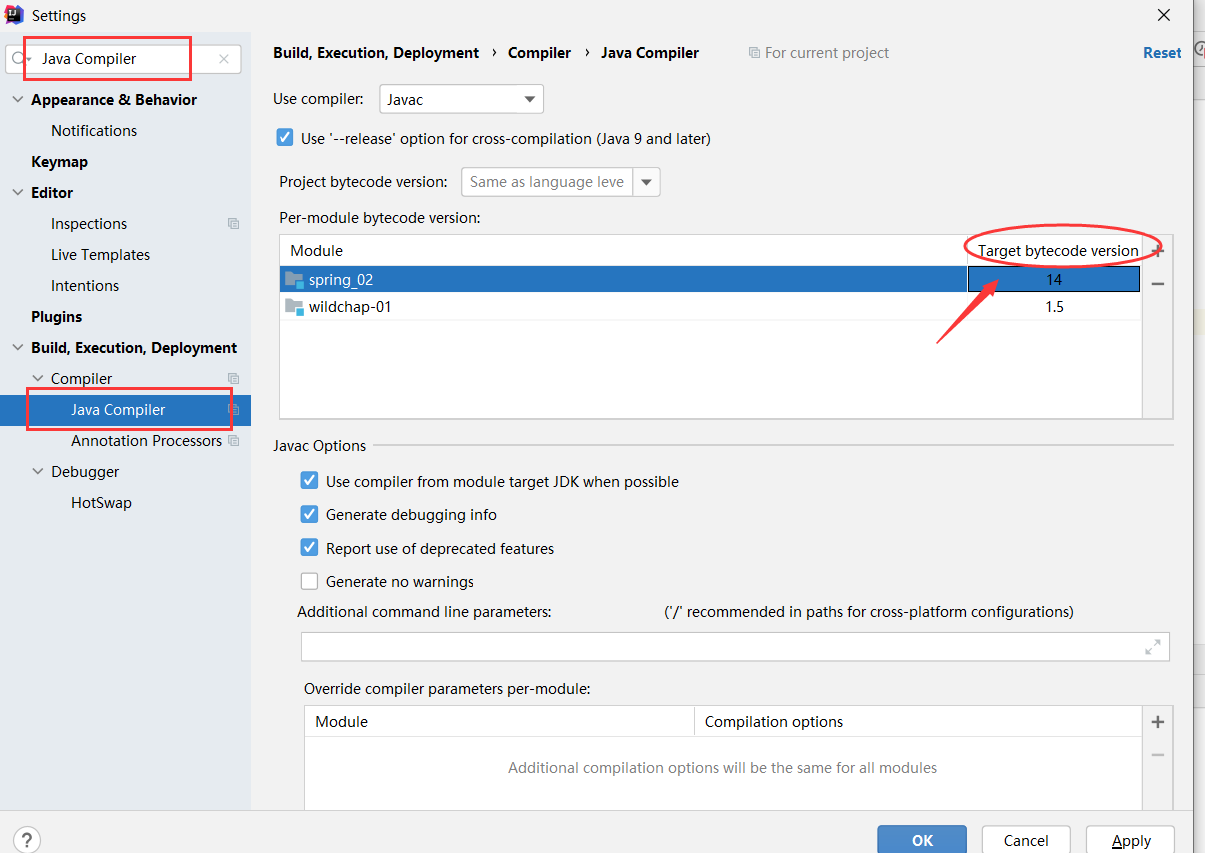Screen dimensions: 1205x853
Task: Open the Notifications settings page
Action: (x=94, y=131)
